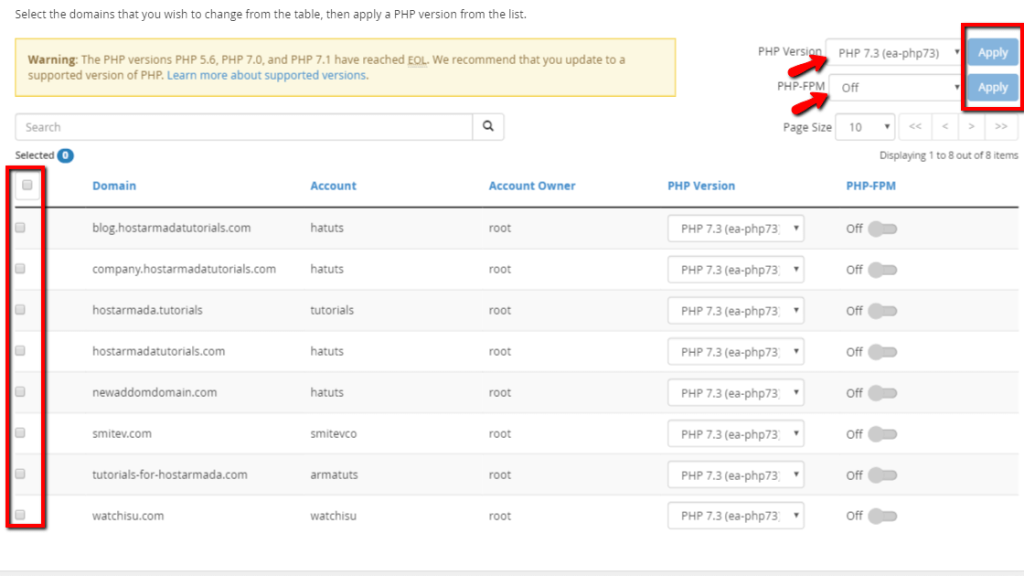This screenshot has width=1024, height=576.
Task: Click the tutorials account cell
Action: click(332, 310)
